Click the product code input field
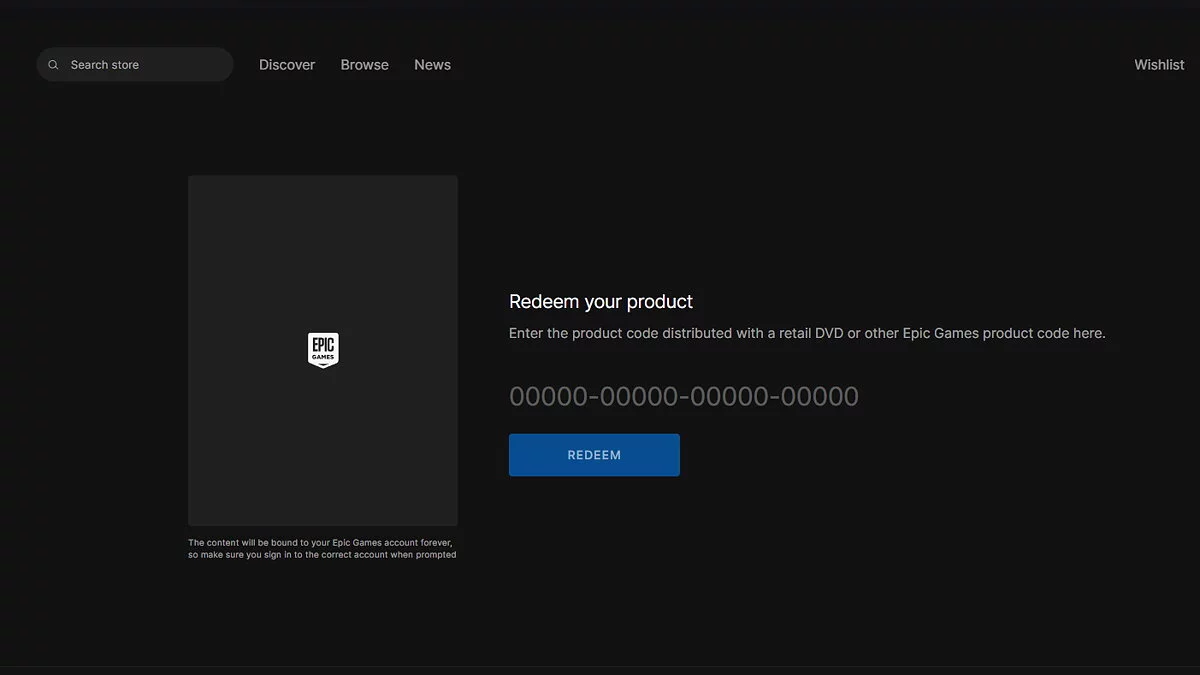This screenshot has height=675, width=1200. point(683,397)
